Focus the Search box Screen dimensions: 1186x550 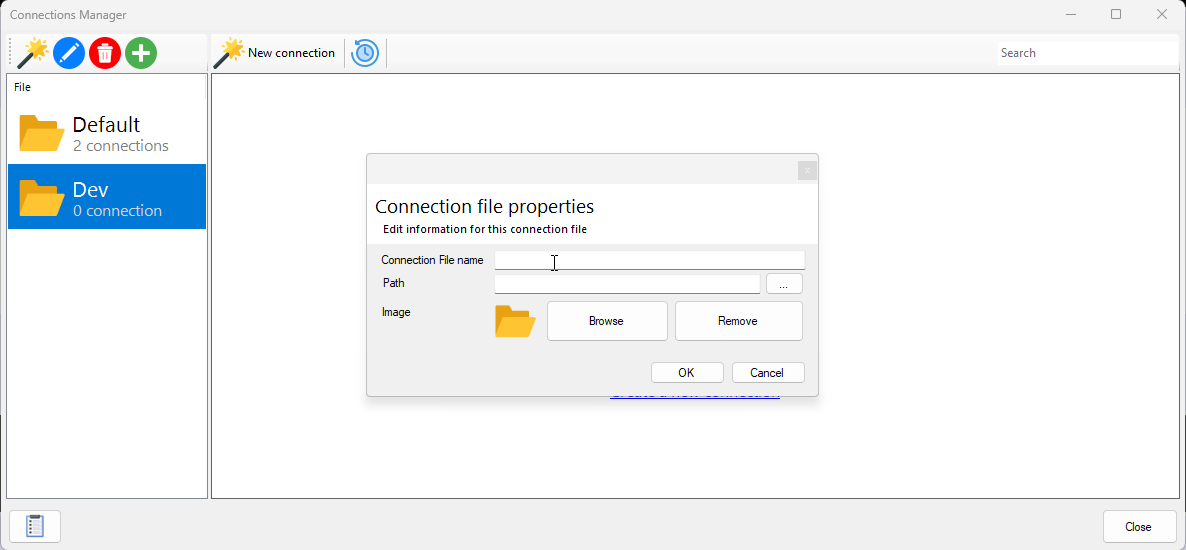[1087, 53]
